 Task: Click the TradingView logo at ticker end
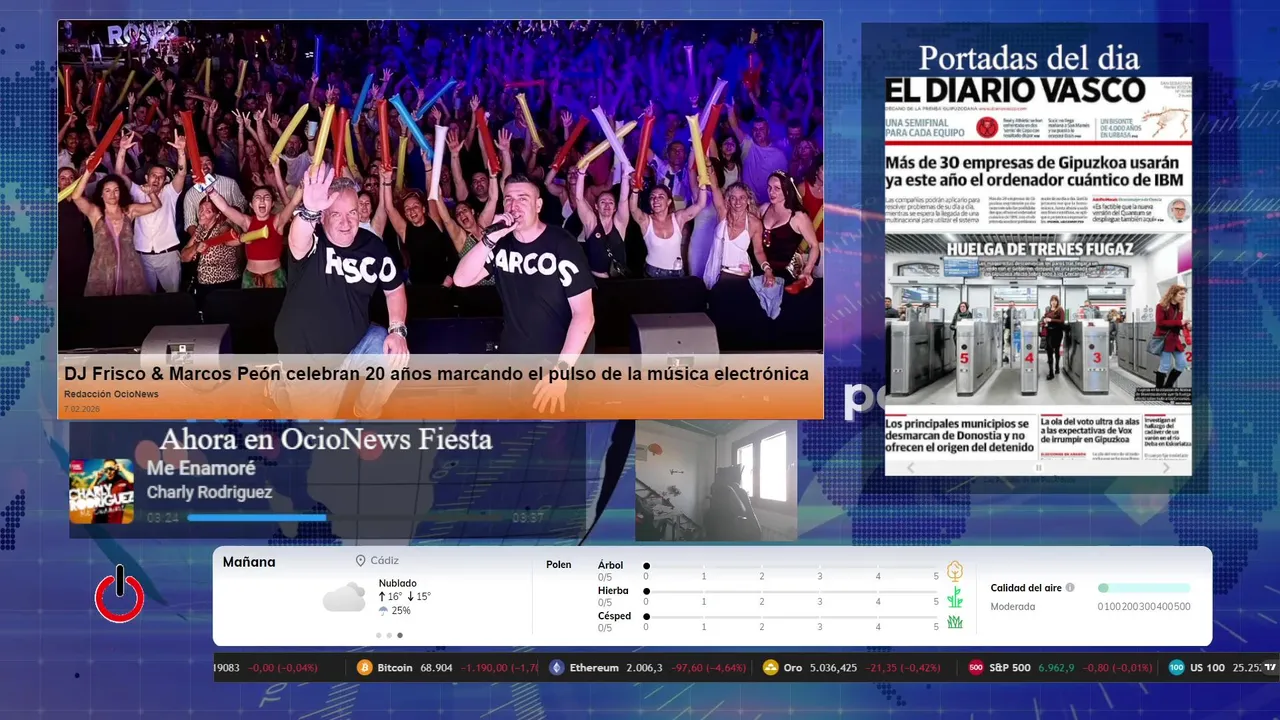(x=1271, y=667)
